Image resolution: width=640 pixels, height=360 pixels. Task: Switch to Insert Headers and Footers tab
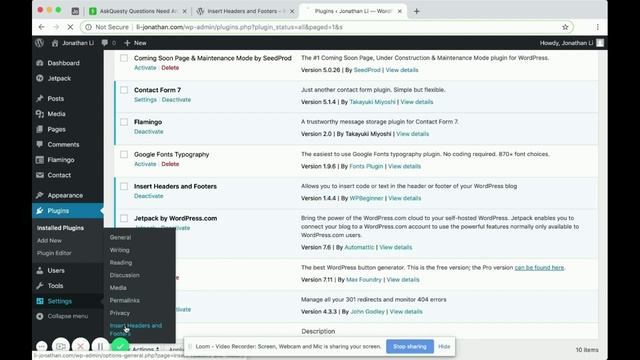(245, 11)
